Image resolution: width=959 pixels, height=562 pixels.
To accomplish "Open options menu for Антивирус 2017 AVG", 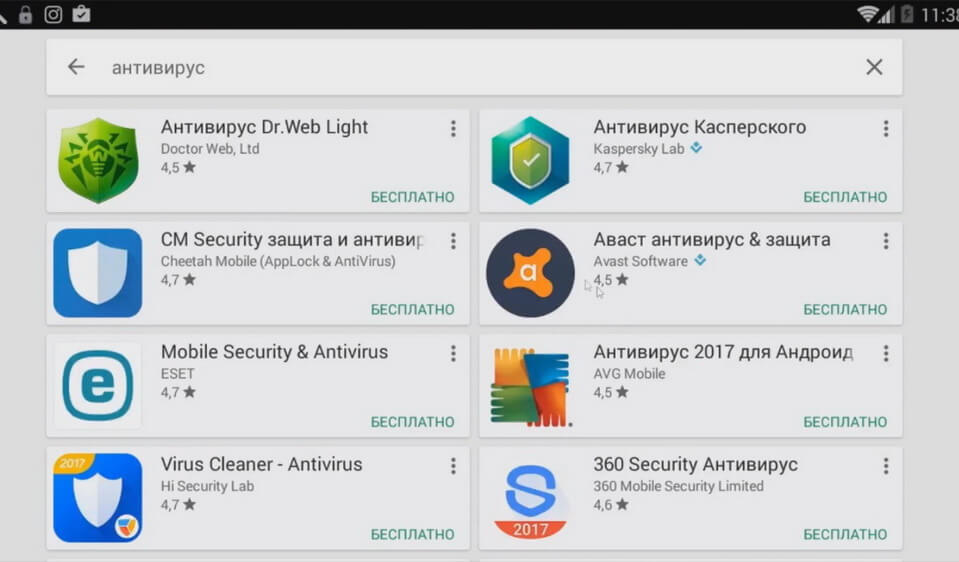I will pyautogui.click(x=886, y=353).
